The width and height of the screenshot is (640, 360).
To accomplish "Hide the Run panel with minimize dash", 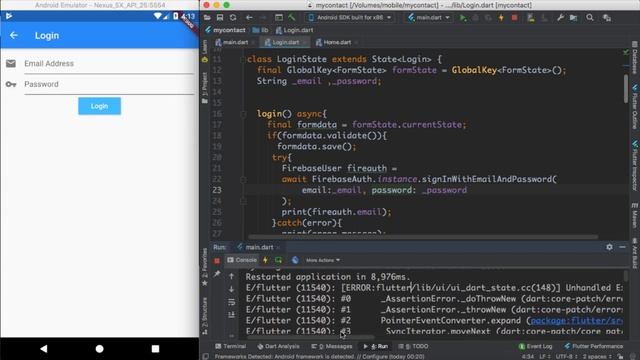I will click(x=622, y=247).
